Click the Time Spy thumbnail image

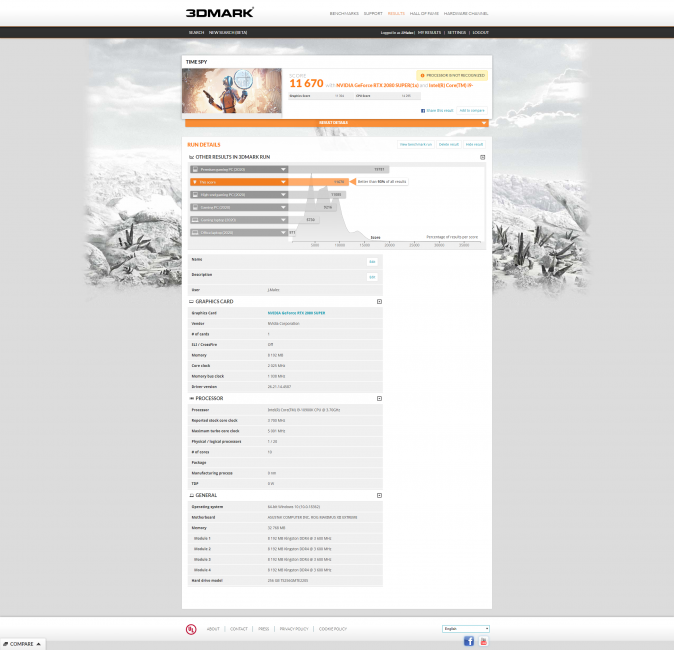click(x=232, y=91)
